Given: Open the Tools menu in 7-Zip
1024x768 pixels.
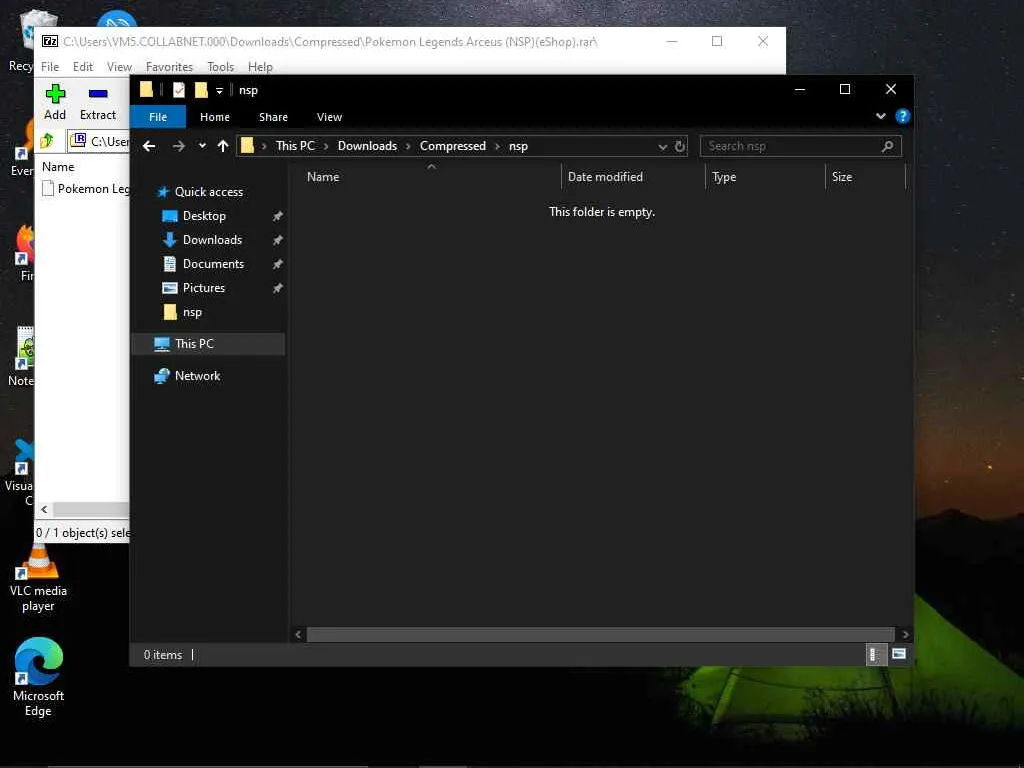Looking at the screenshot, I should [220, 67].
